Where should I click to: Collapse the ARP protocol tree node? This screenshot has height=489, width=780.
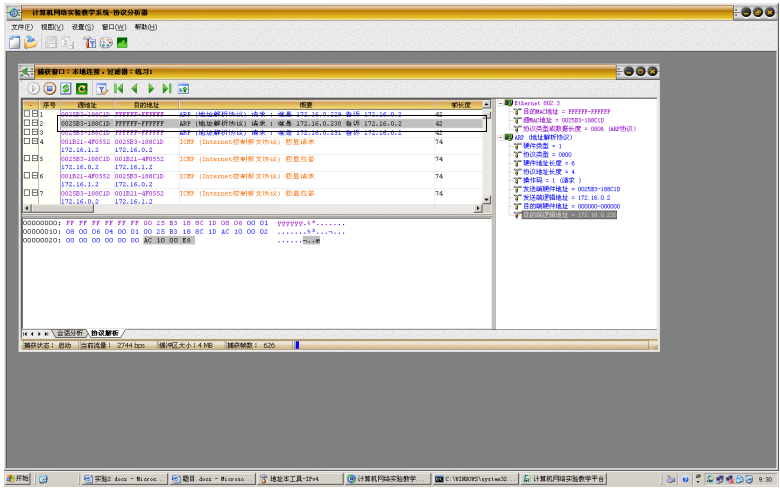(x=501, y=138)
